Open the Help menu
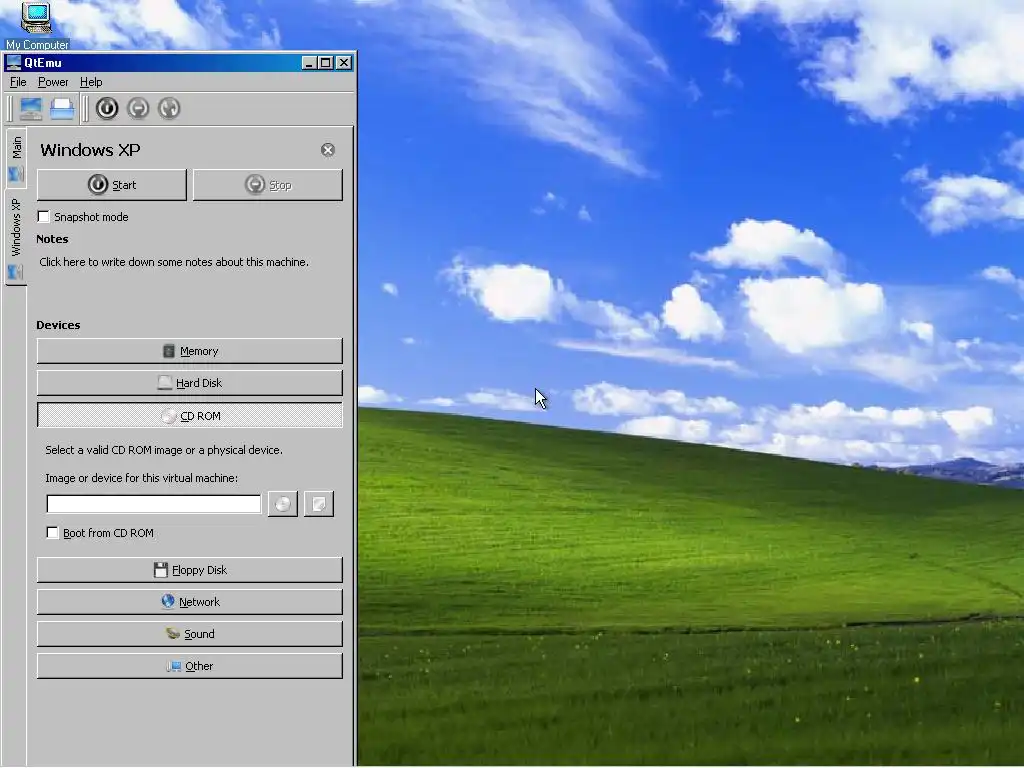 [91, 82]
